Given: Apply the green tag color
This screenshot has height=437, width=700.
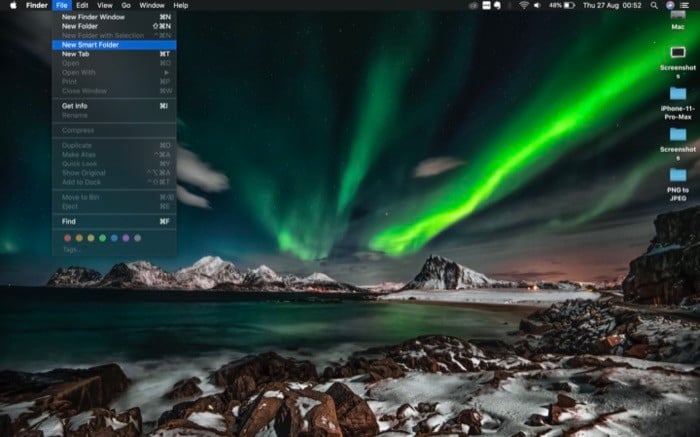Looking at the screenshot, I should 102,238.
